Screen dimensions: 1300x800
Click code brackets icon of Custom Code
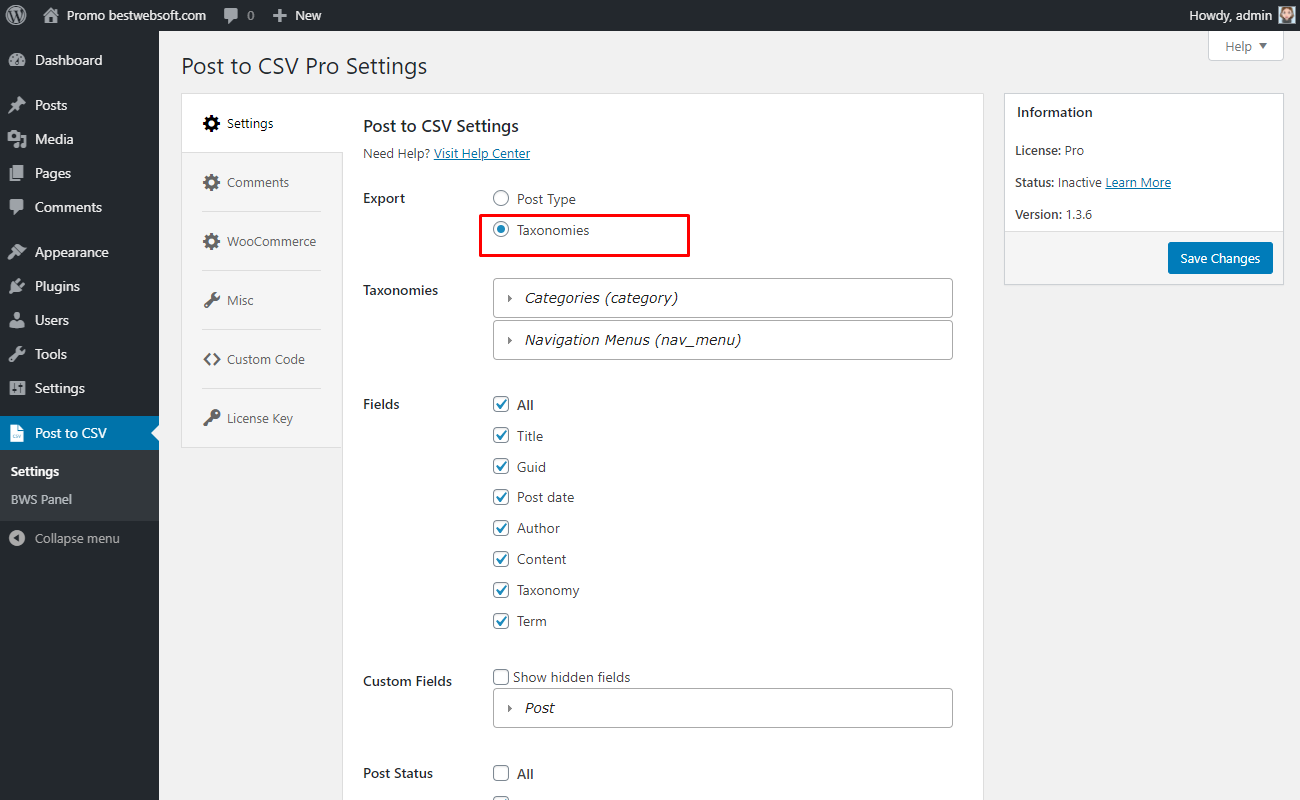[x=211, y=359]
